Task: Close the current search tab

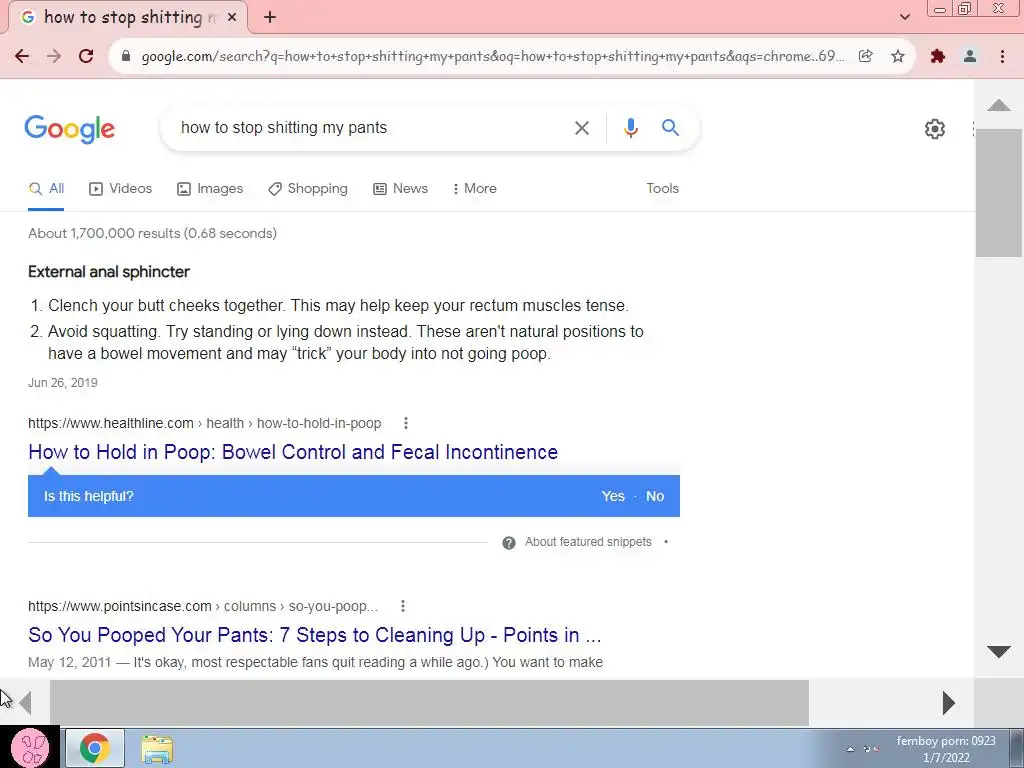Action: pyautogui.click(x=231, y=17)
